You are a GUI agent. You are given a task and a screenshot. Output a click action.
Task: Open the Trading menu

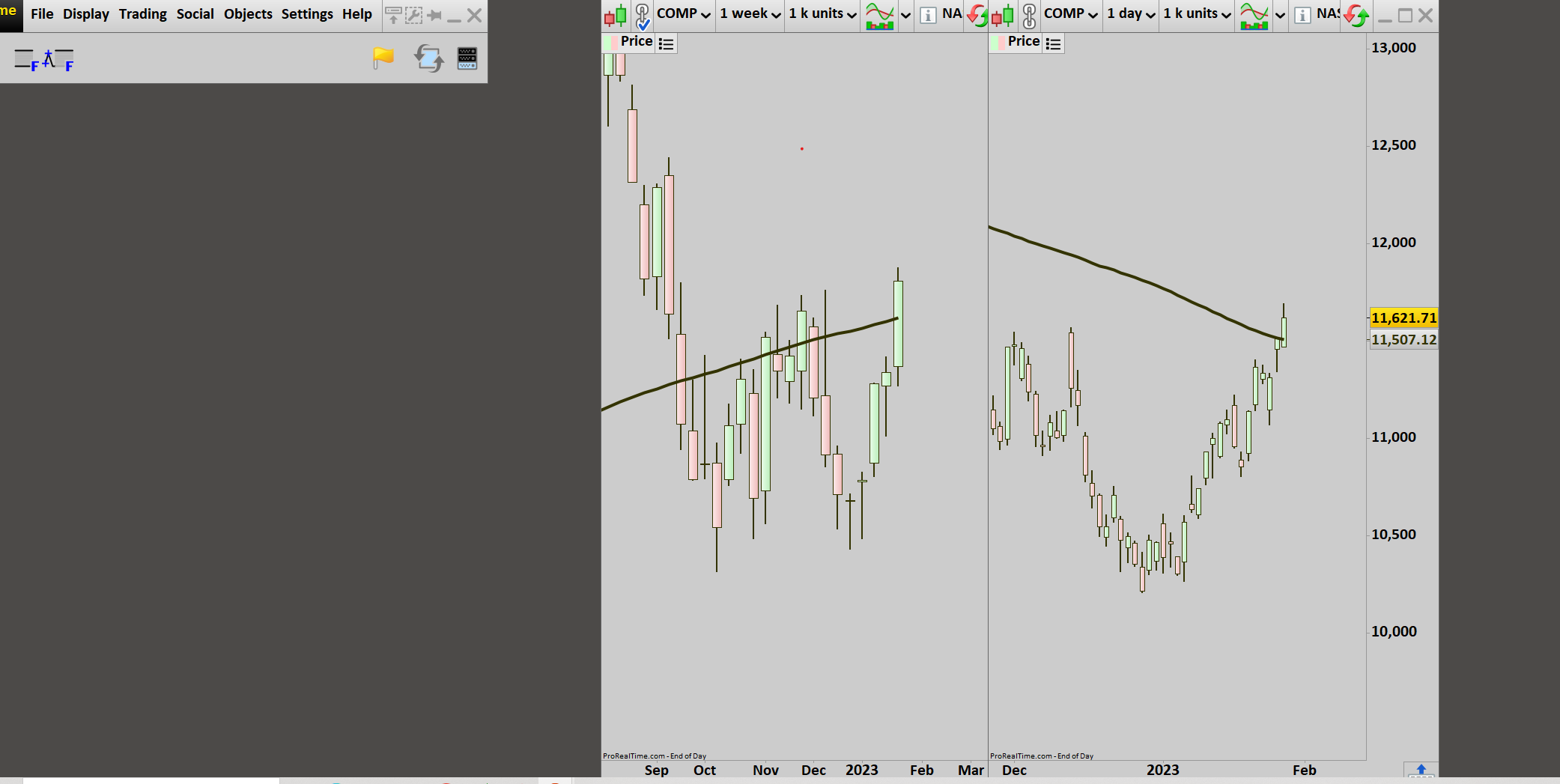point(143,14)
